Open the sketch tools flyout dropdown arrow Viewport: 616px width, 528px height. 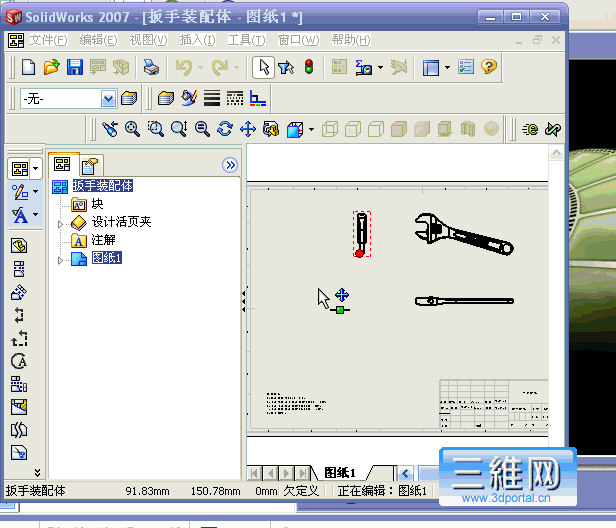click(35, 192)
